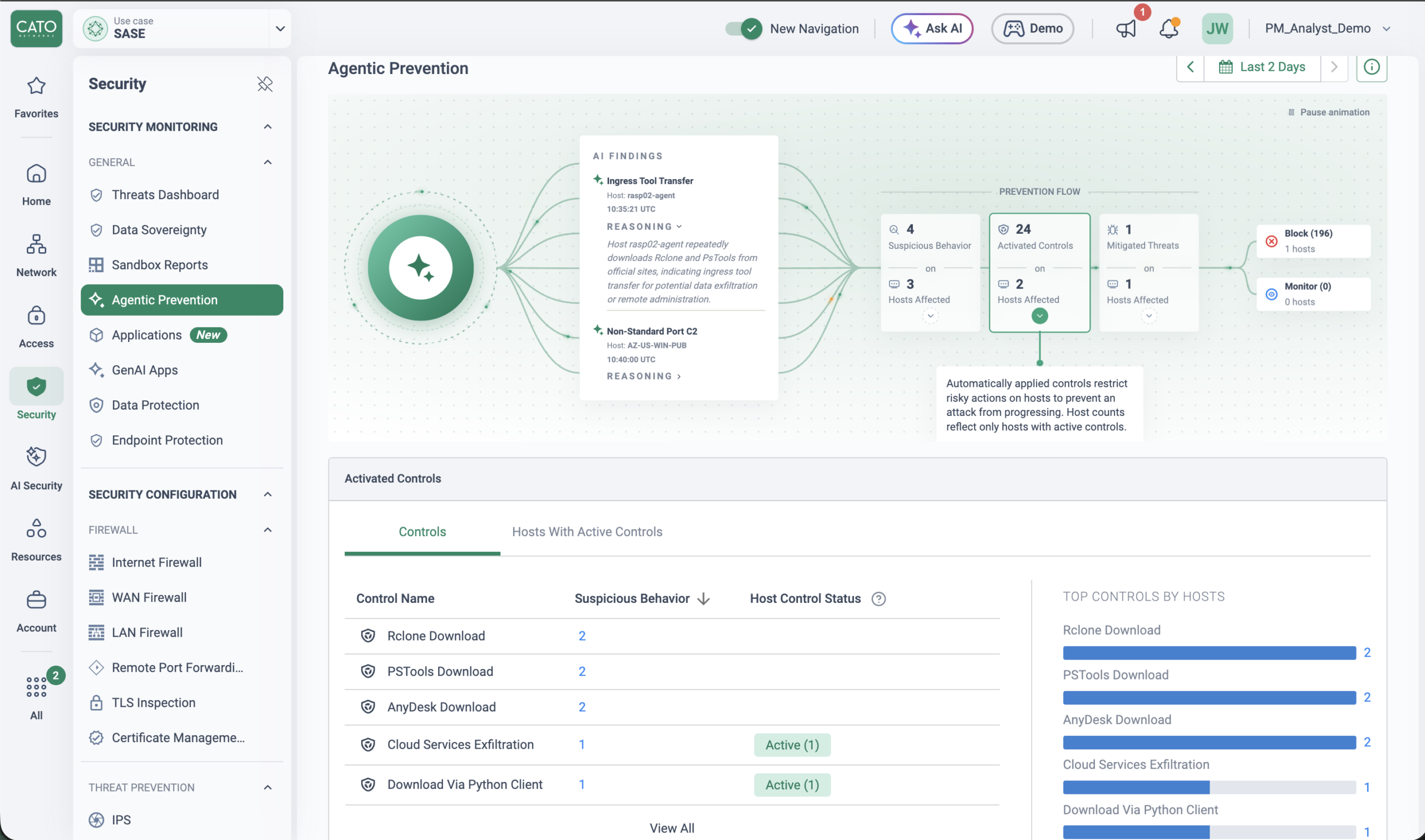Open Favorites star icon in left rail
1425x840 pixels.
(x=36, y=86)
